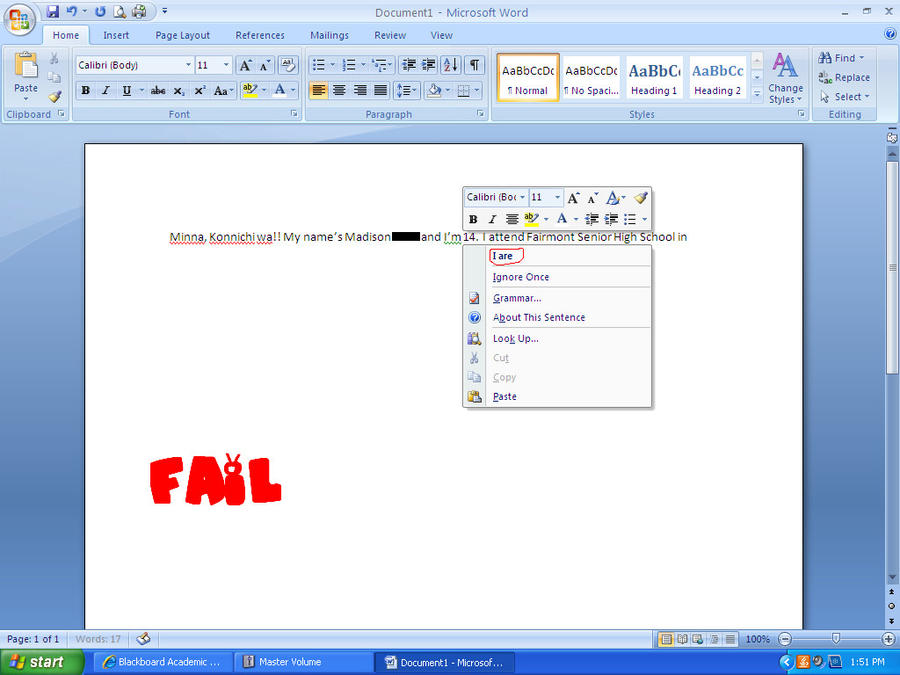Apply subscript formatting
900x675 pixels.
179,91
